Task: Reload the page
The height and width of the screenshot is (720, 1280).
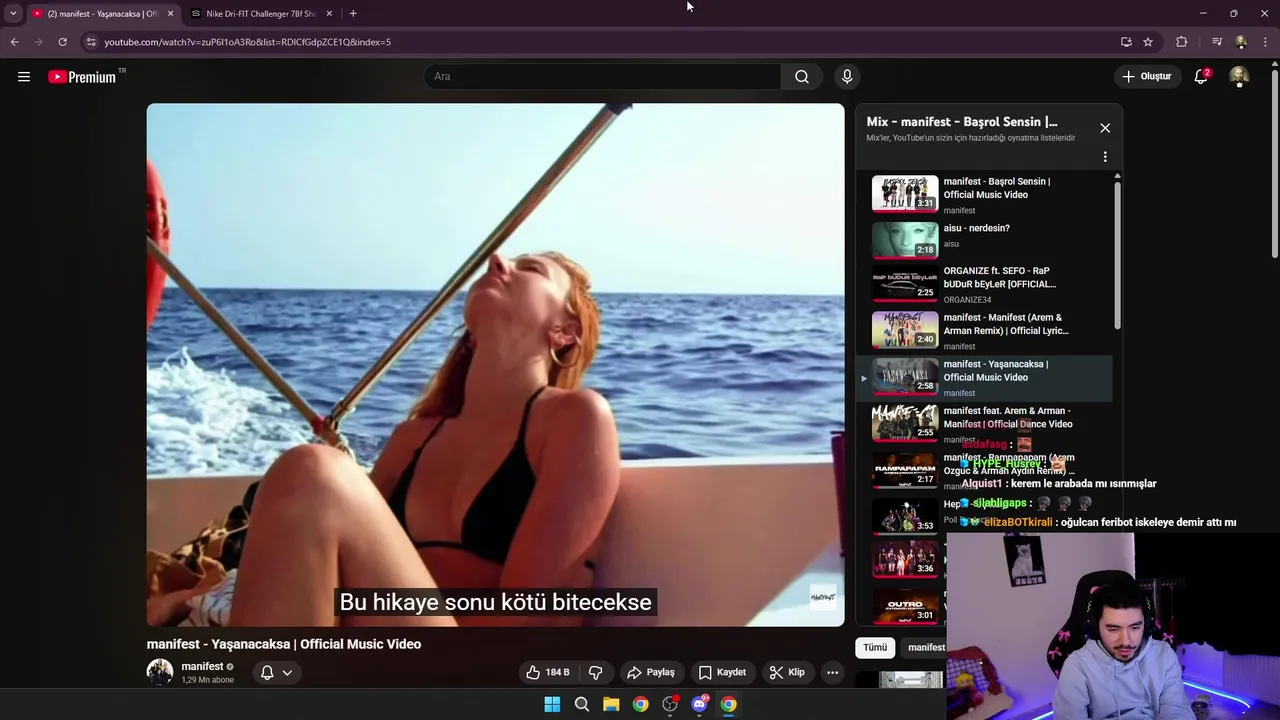Action: (x=62, y=42)
